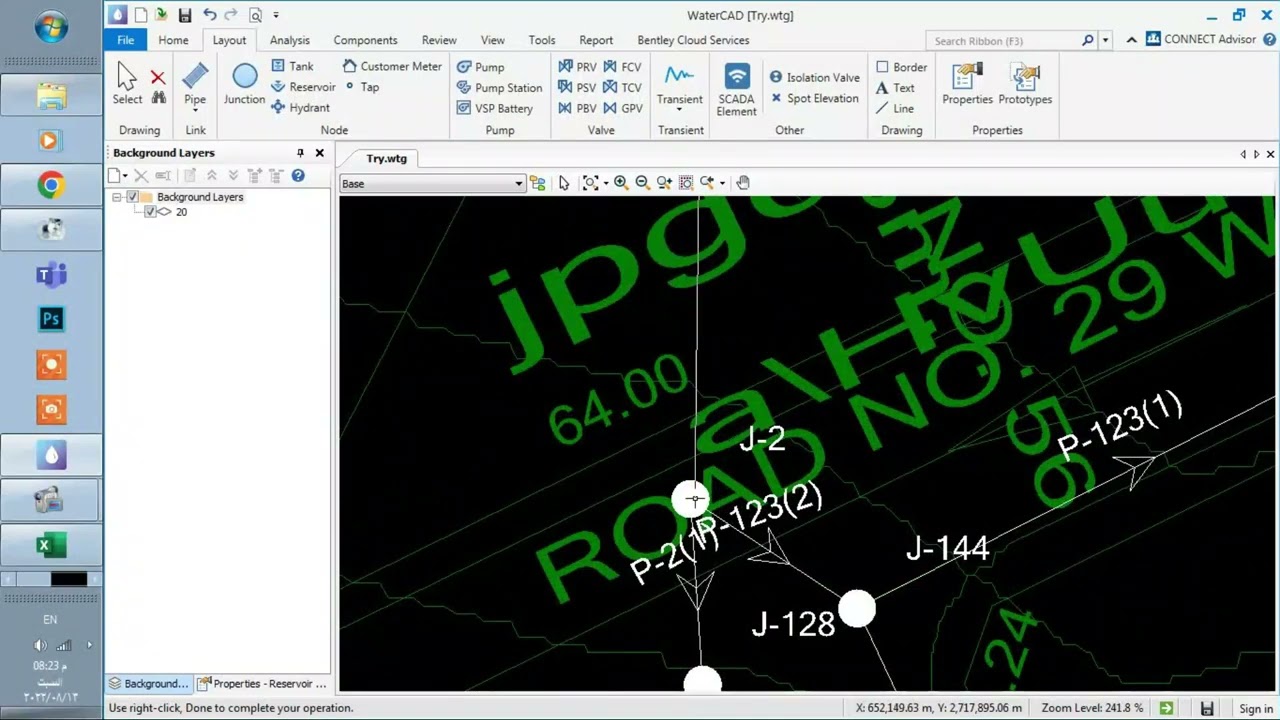
Task: Expand the Pipe tool dropdown arrow
Action: [195, 109]
